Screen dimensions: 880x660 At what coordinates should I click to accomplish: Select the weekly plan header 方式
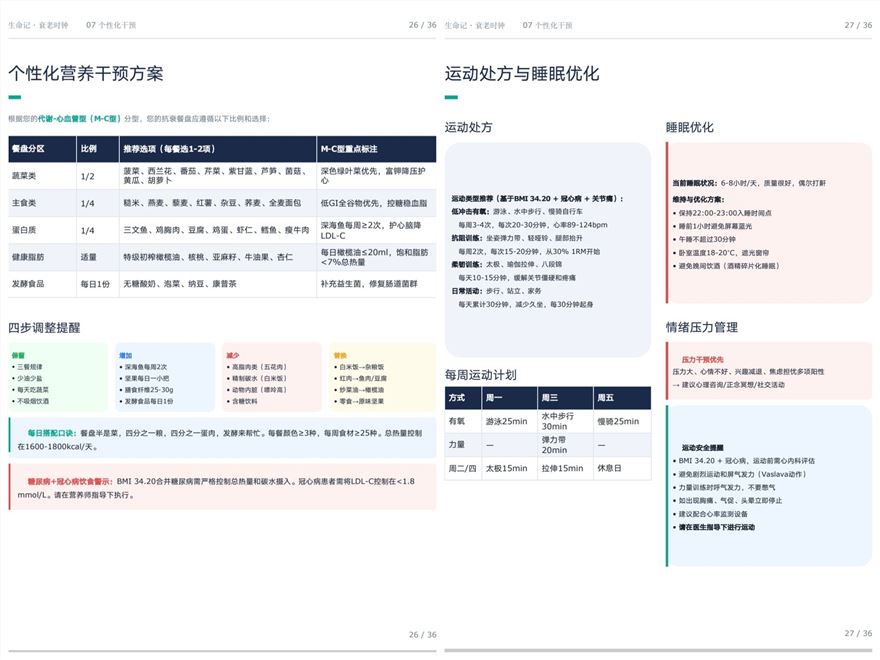pyautogui.click(x=456, y=397)
